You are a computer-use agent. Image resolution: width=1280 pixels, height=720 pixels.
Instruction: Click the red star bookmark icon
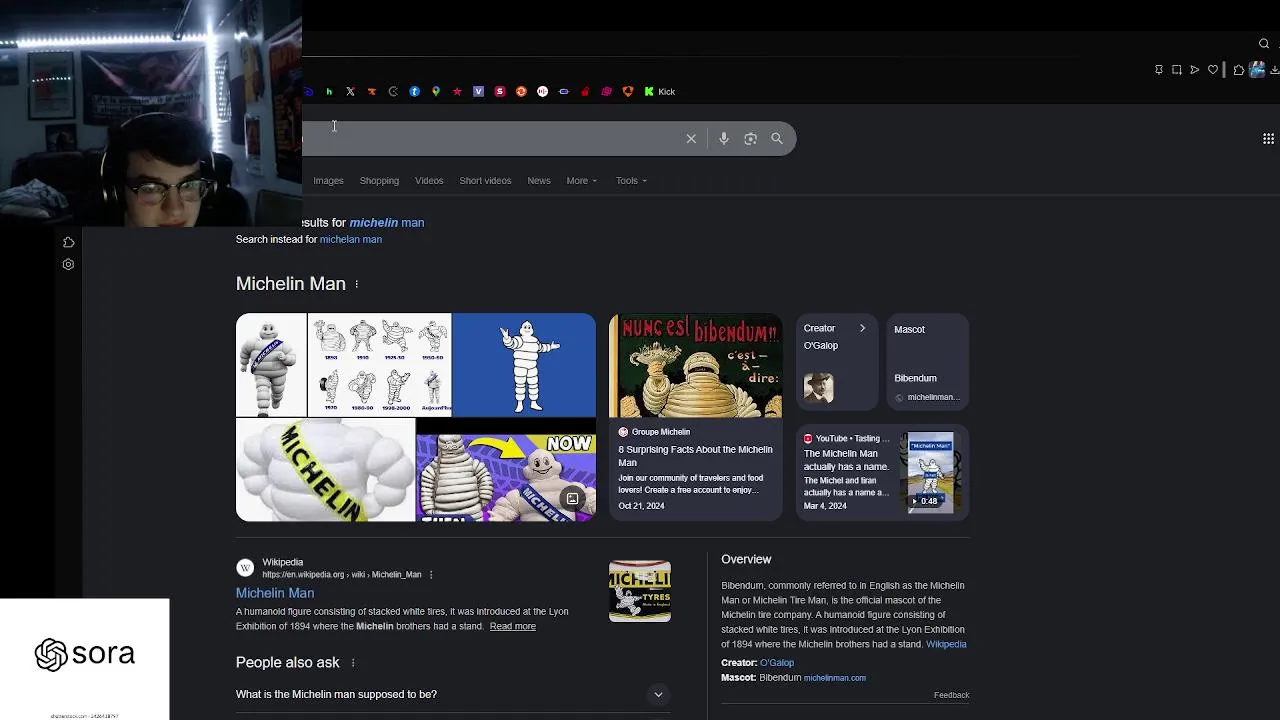point(457,92)
